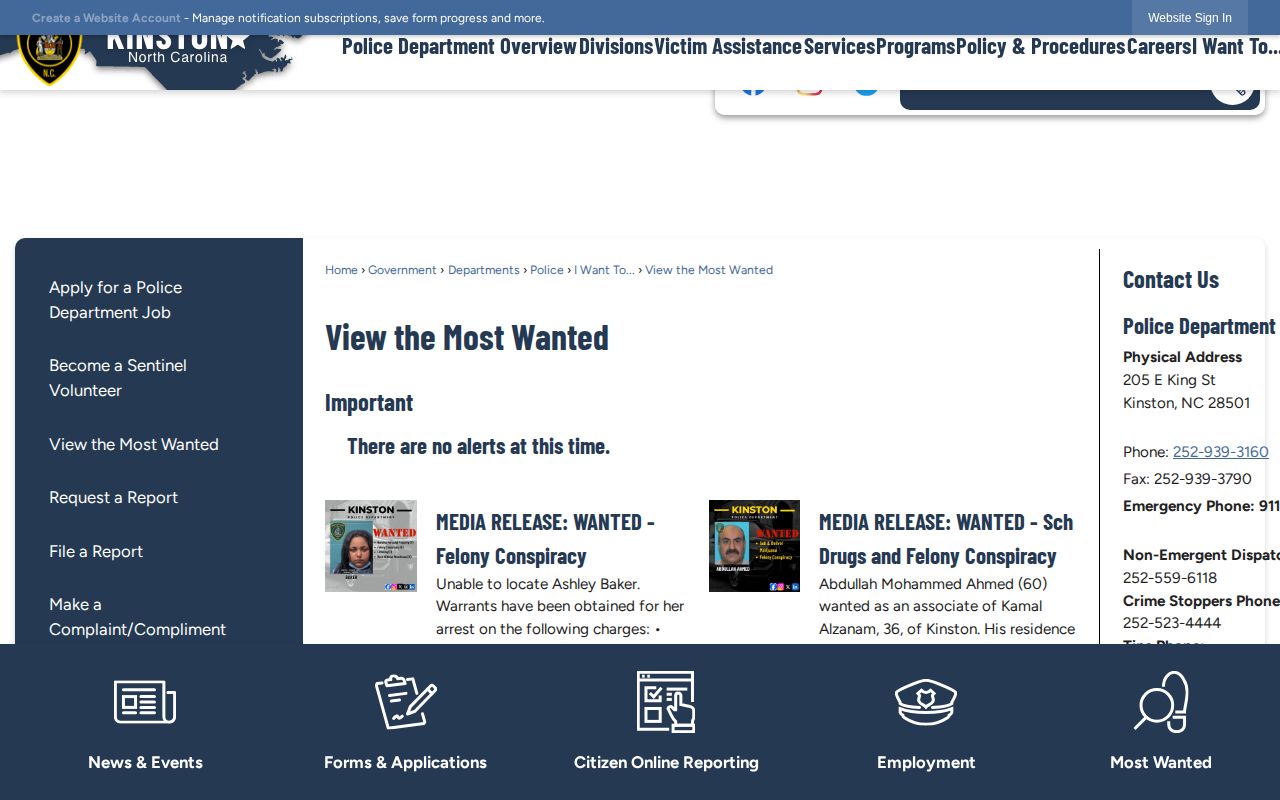Go to Police breadcrumb link
Screen dimensions: 1280x800
click(547, 270)
